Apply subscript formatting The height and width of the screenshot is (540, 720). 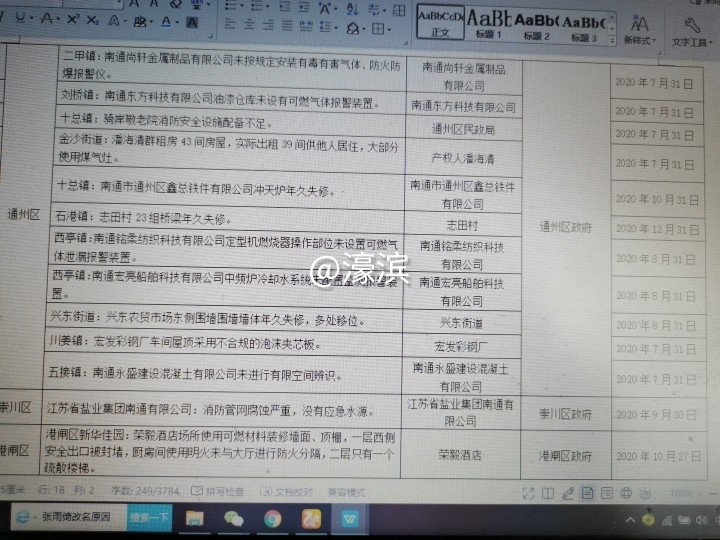click(x=92, y=20)
